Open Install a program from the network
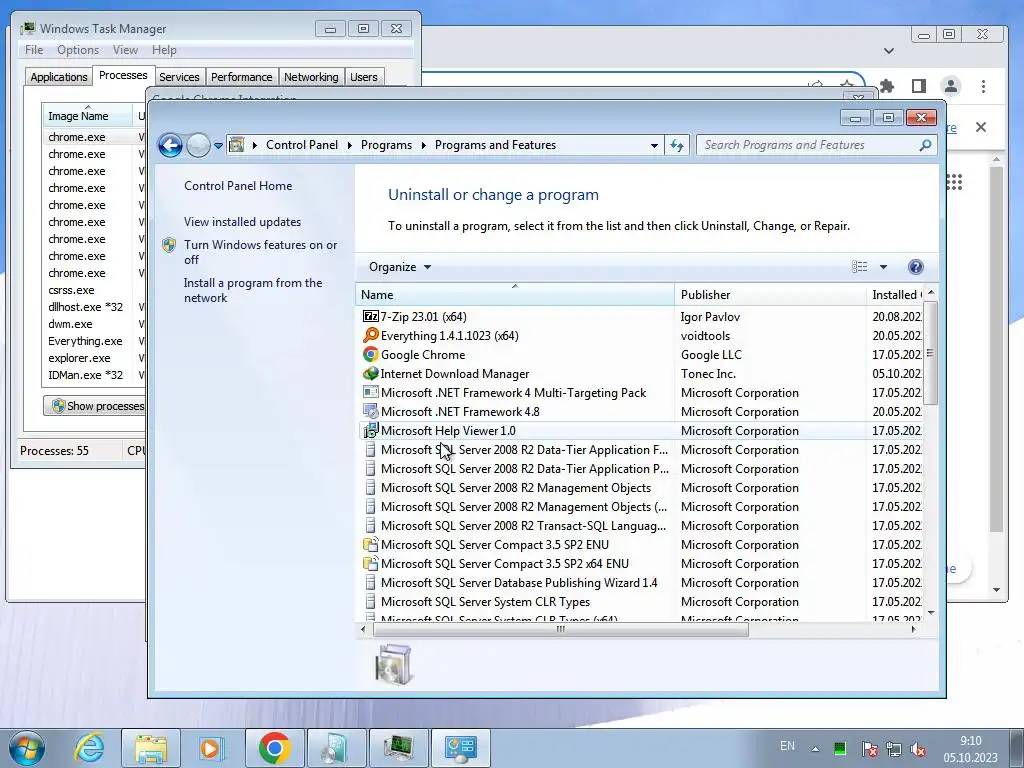 (253, 290)
